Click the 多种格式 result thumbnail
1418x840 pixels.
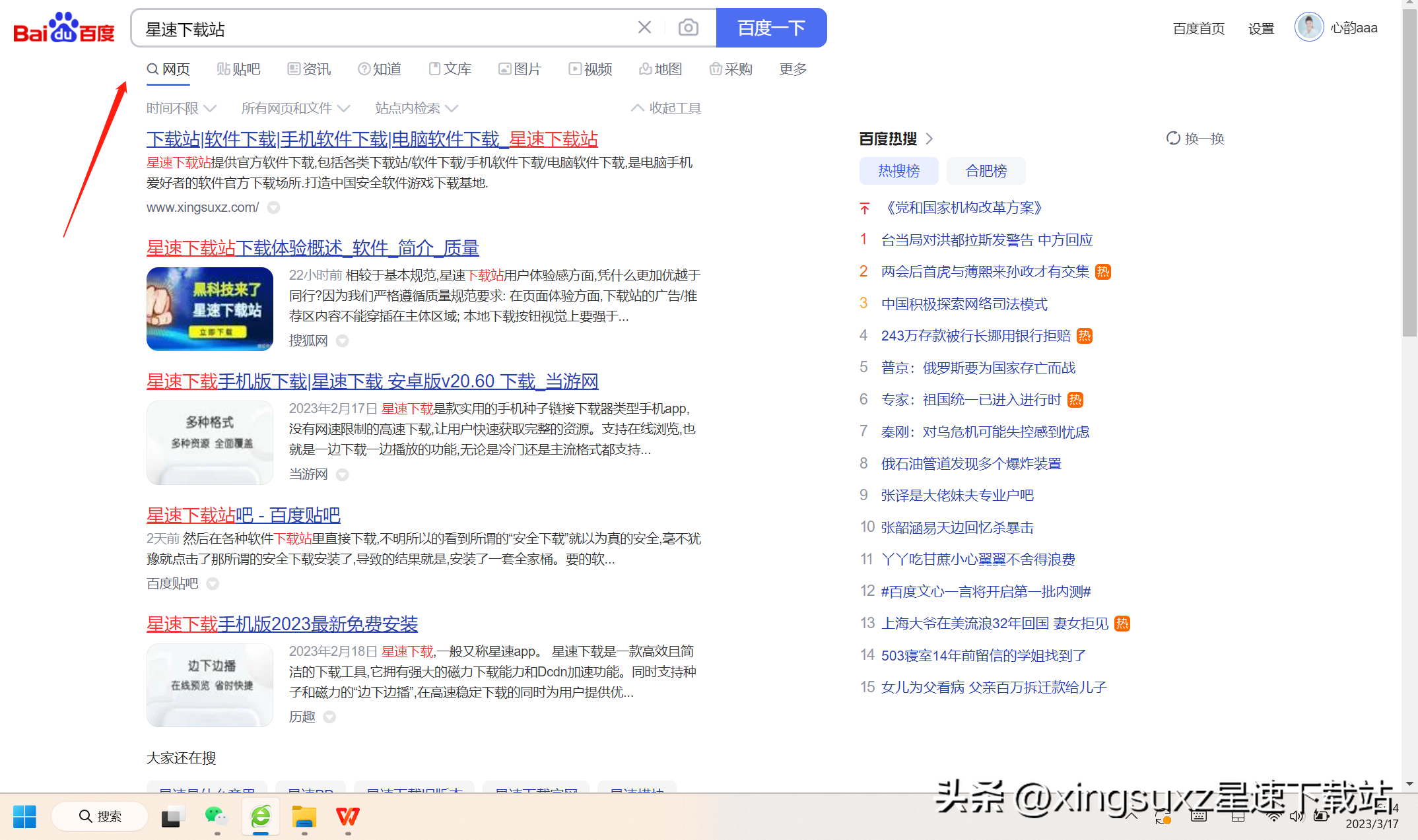click(210, 443)
